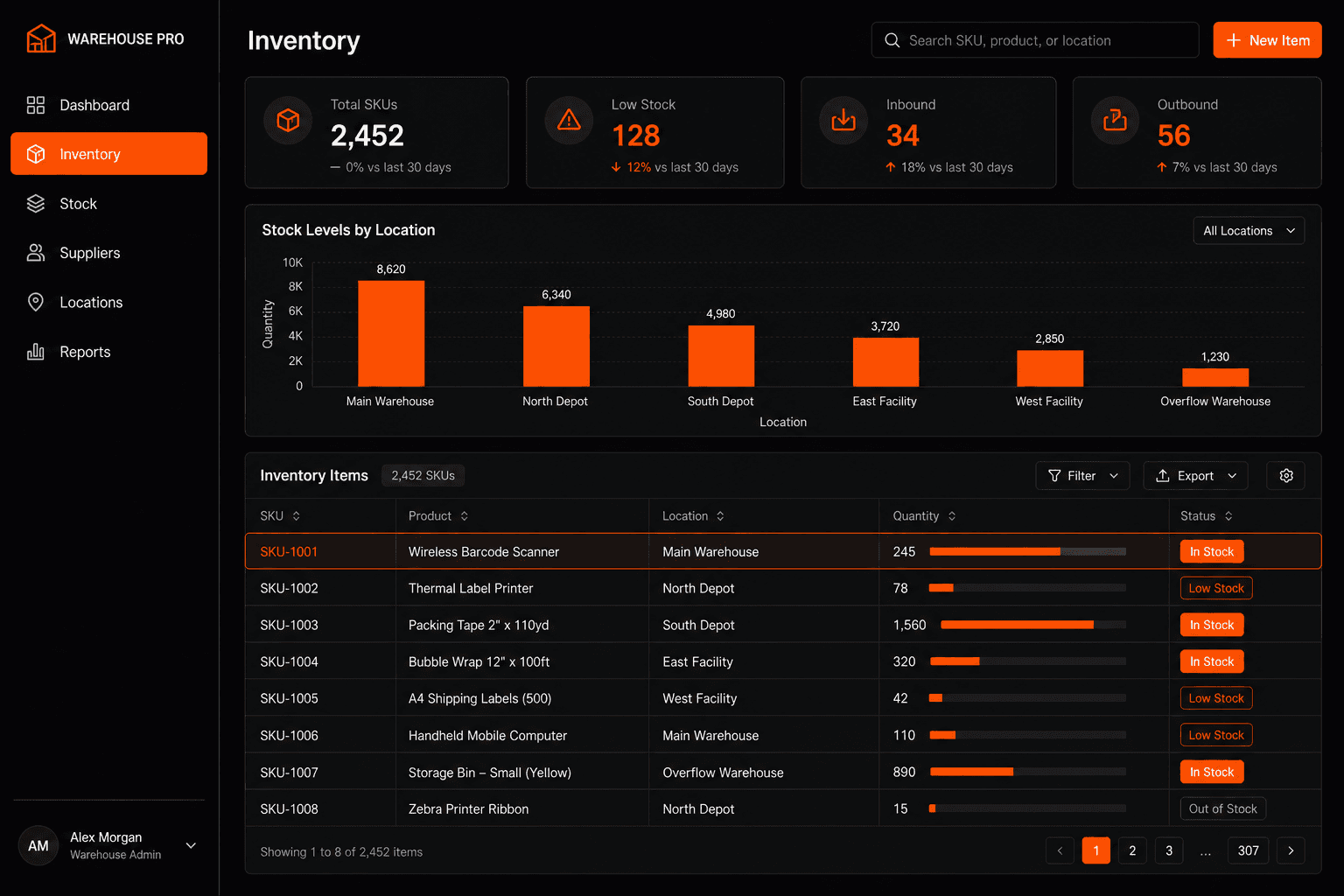
Task: Click the quantity bar for Packing Tape row
Action: 1033,626
